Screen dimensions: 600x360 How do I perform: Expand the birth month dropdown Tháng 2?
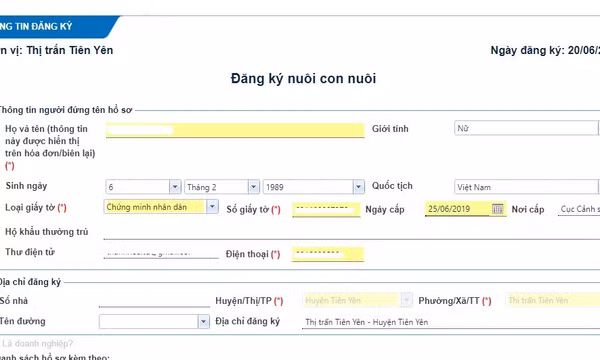pos(253,187)
